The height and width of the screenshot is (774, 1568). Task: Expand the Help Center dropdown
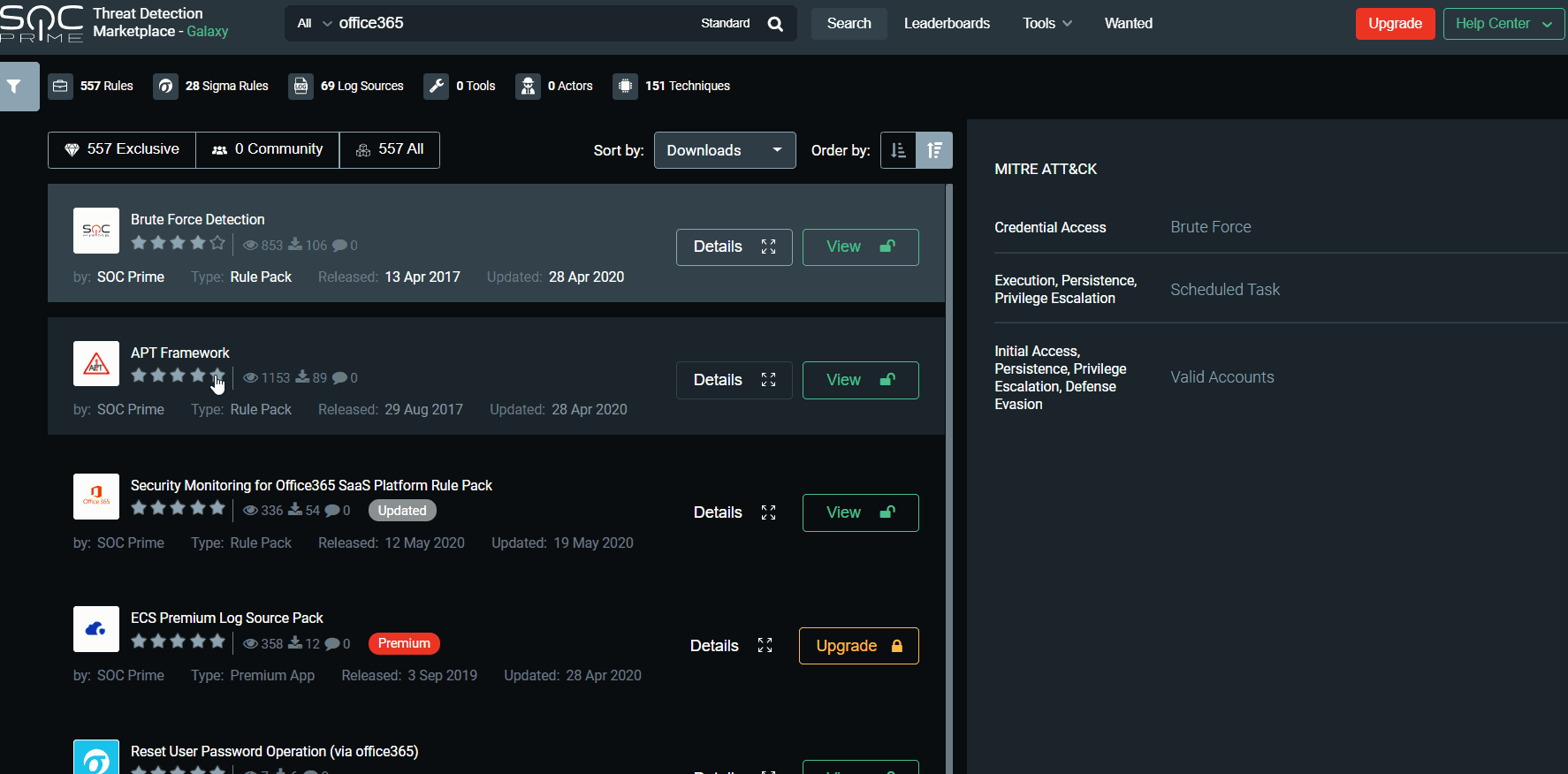click(x=1503, y=24)
